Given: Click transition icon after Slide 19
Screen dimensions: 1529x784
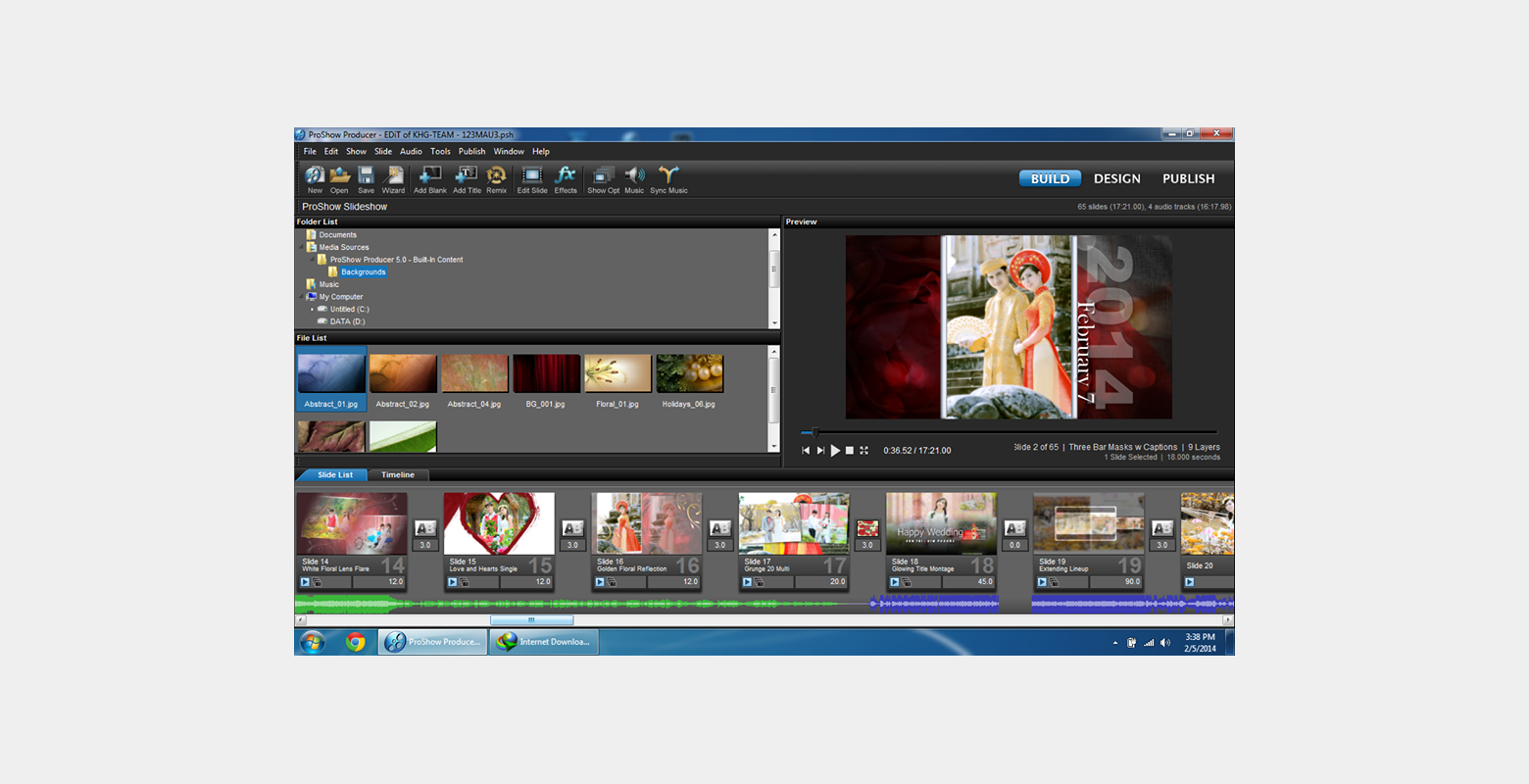Looking at the screenshot, I should pos(1162,528).
